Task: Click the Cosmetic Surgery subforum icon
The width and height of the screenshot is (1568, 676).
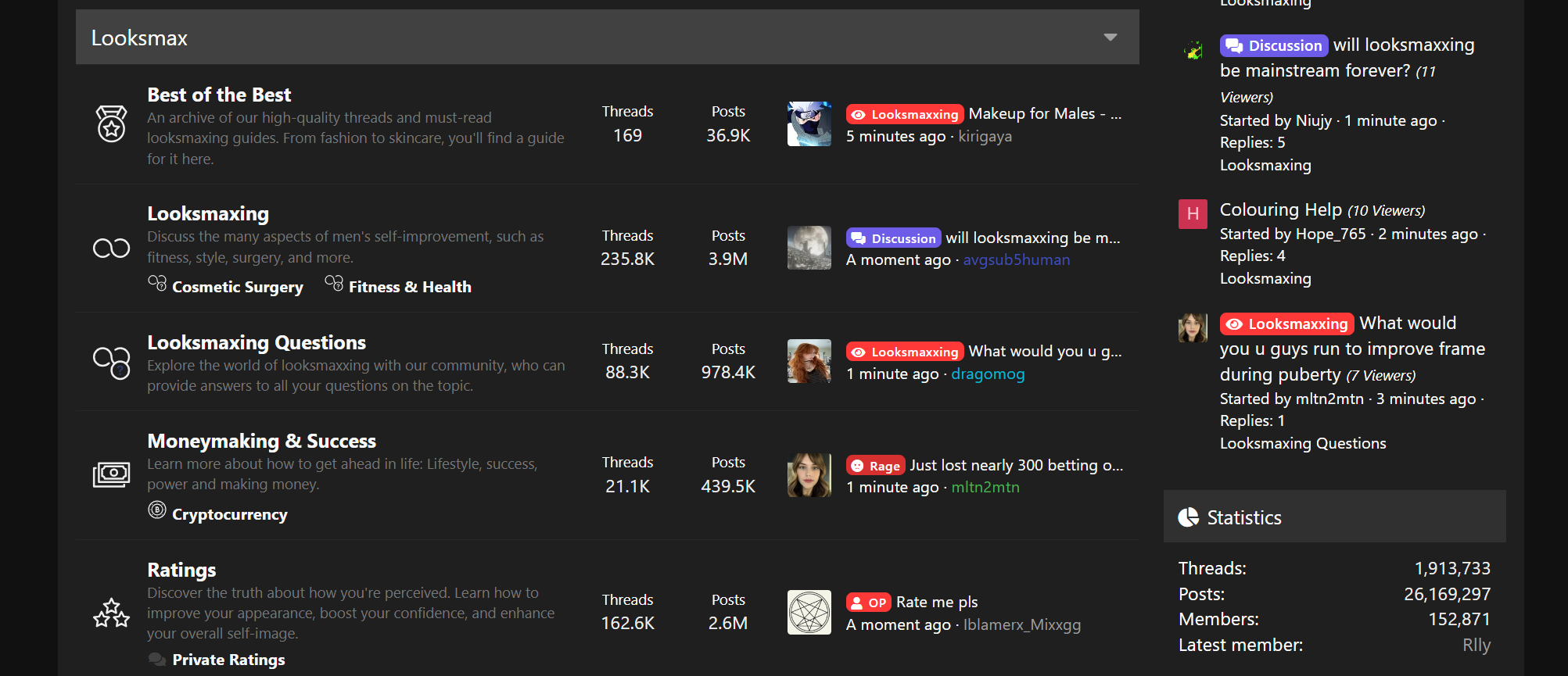Action: tap(157, 283)
